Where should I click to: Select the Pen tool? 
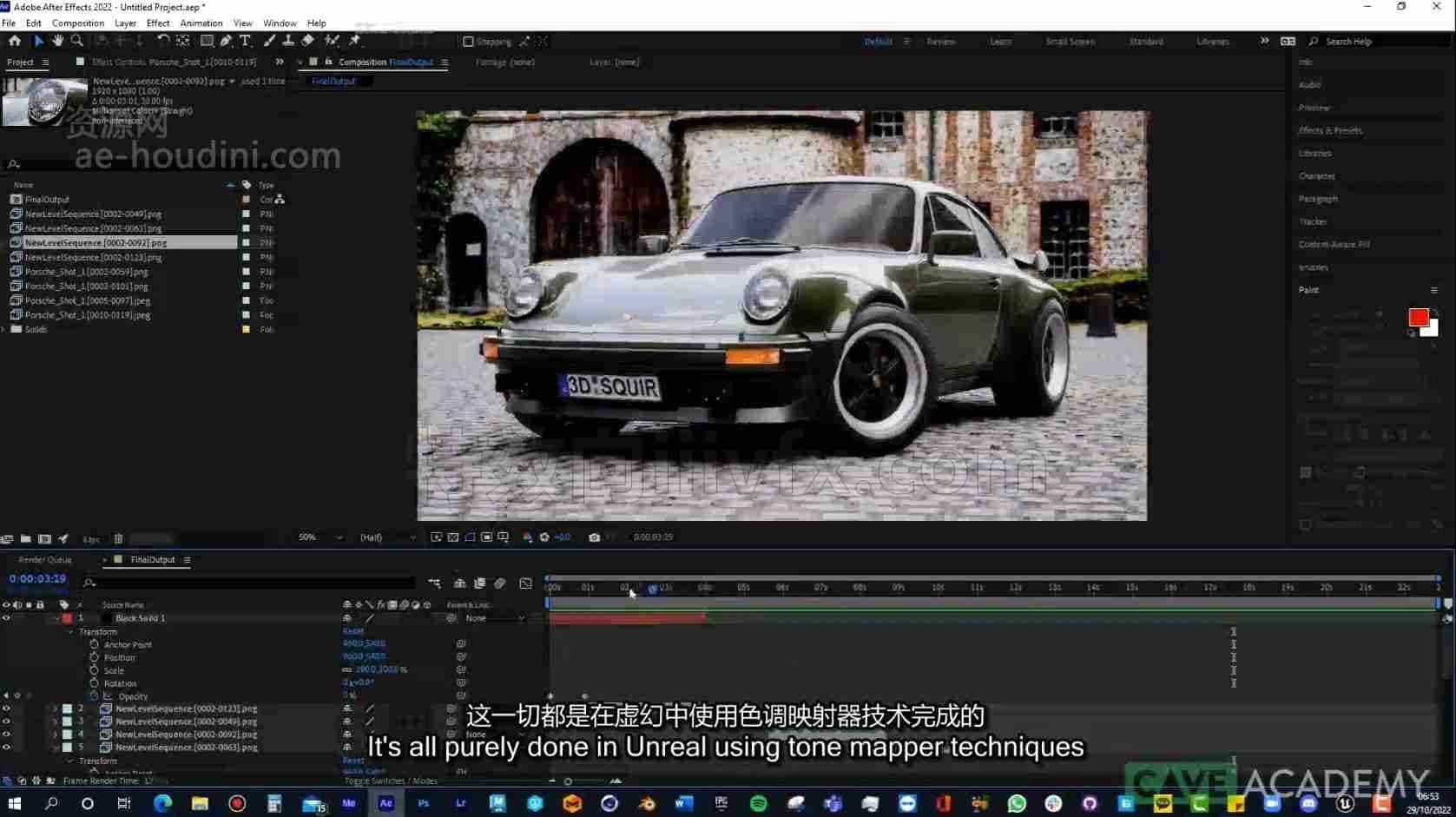(x=226, y=41)
